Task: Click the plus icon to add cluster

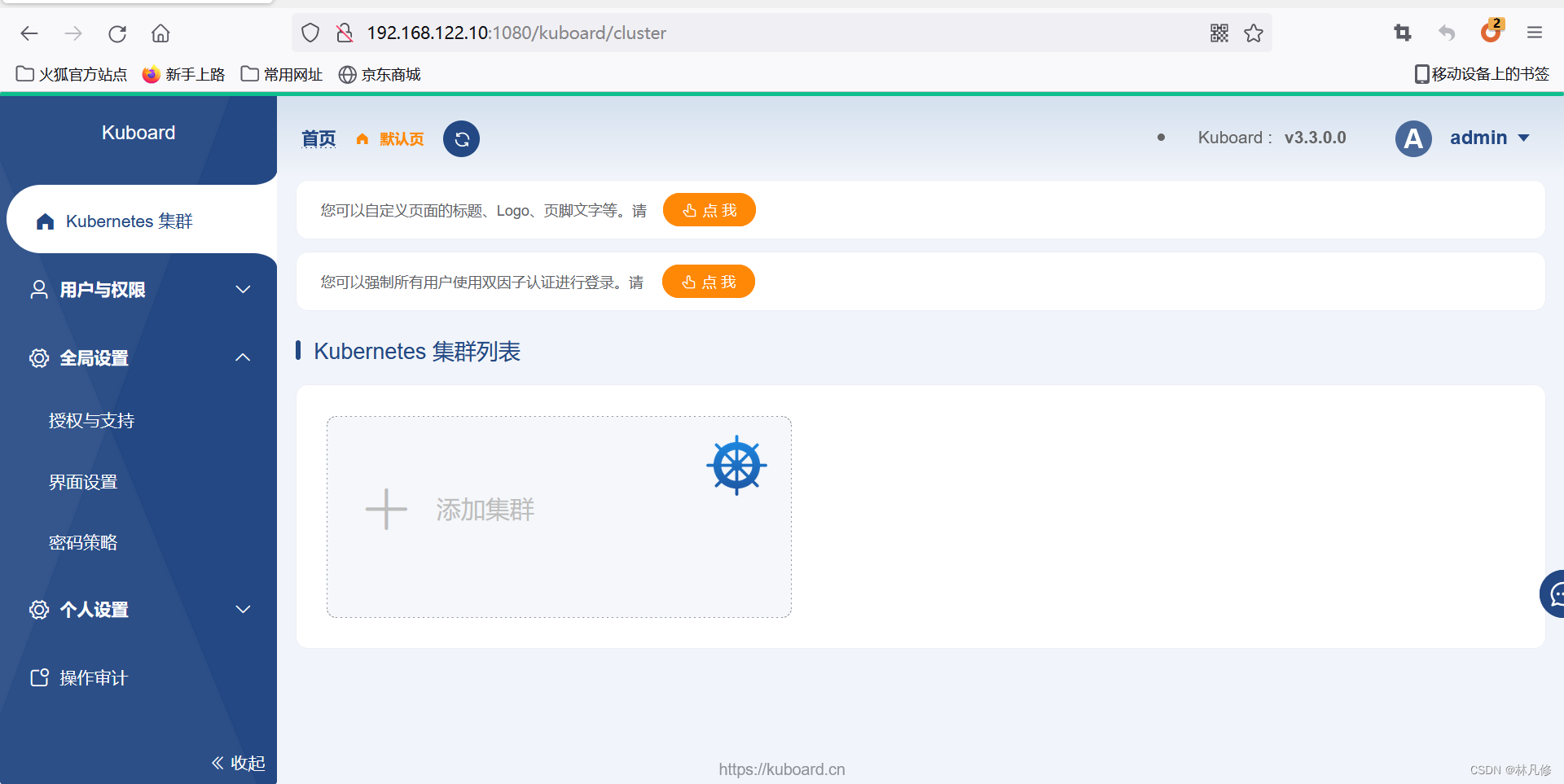Action: click(386, 510)
